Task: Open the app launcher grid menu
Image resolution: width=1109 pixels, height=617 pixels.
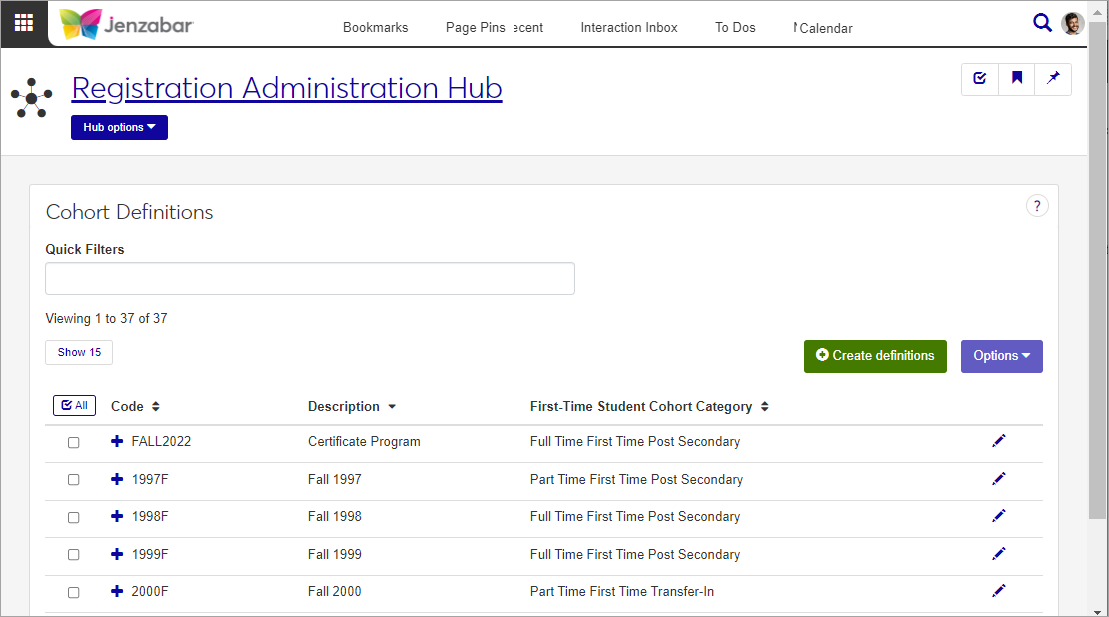Action: [24, 24]
